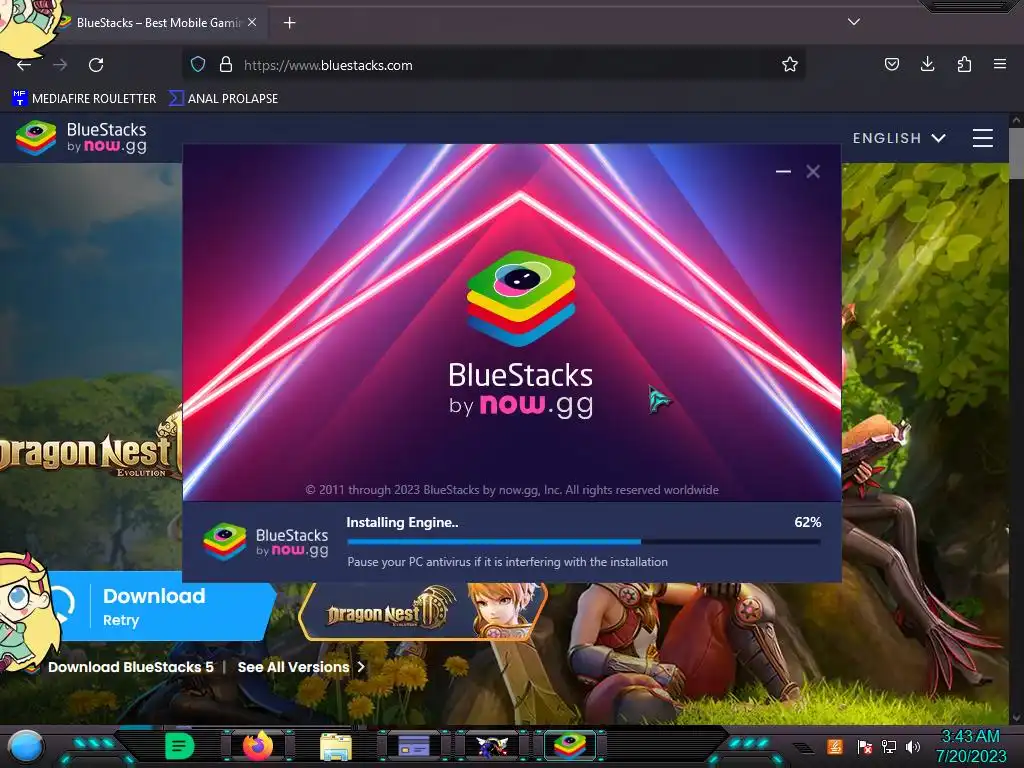Click the Installing Engine.. status text

[402, 522]
